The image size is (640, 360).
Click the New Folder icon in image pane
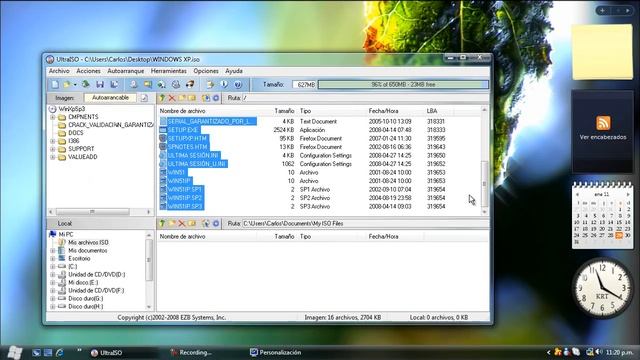coord(182,98)
